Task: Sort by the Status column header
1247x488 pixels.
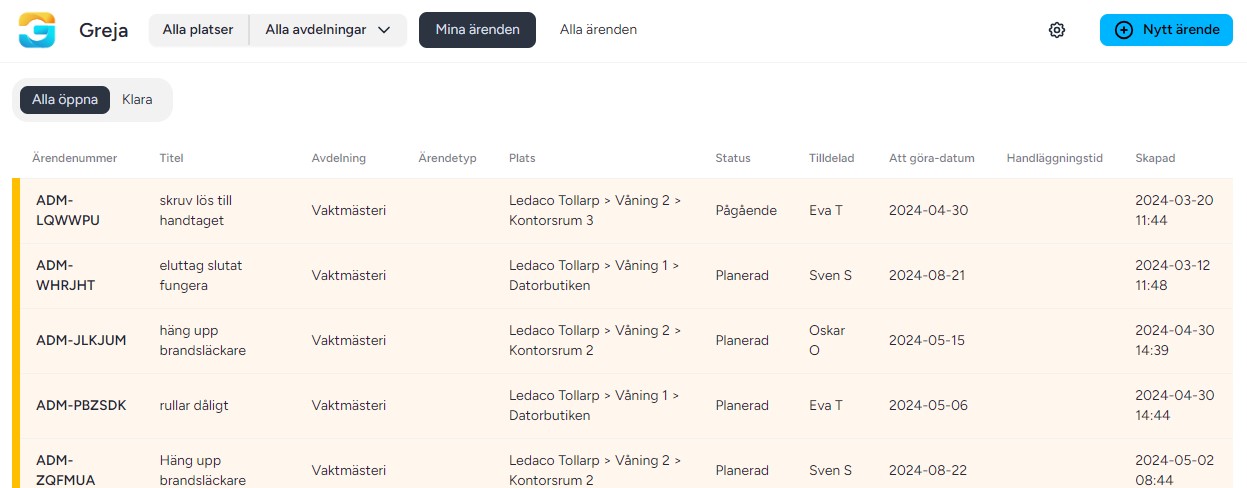Action: click(732, 158)
